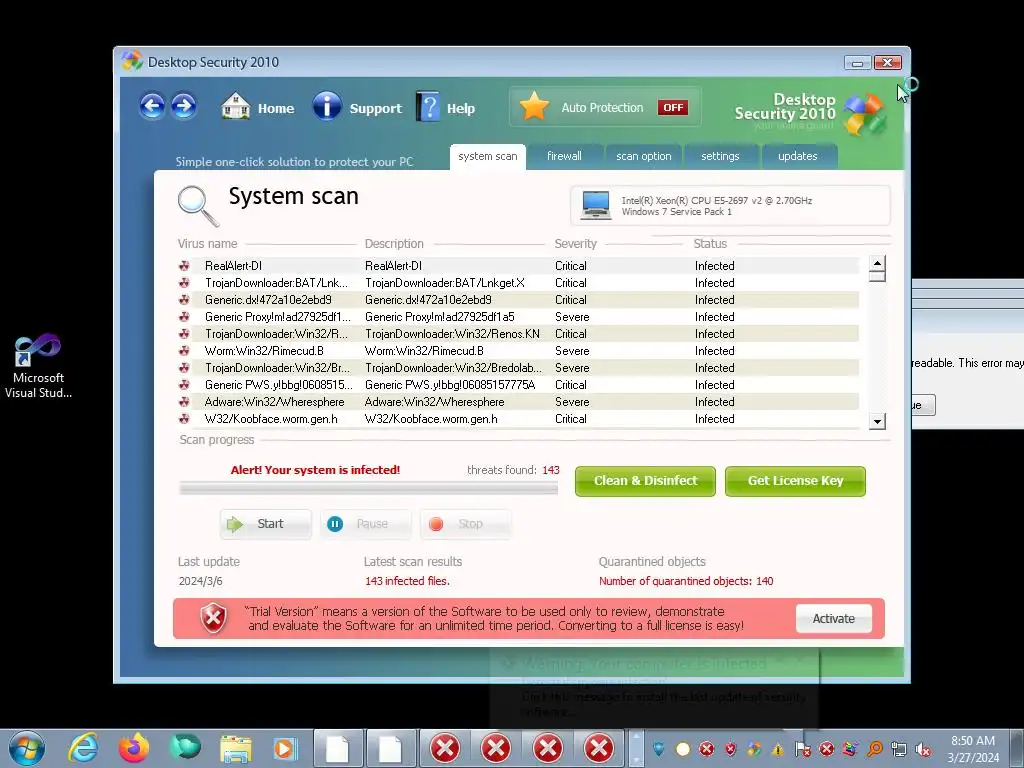Open Windows Explorer folder on taskbar
This screenshot has width=1024, height=768.
[236, 749]
